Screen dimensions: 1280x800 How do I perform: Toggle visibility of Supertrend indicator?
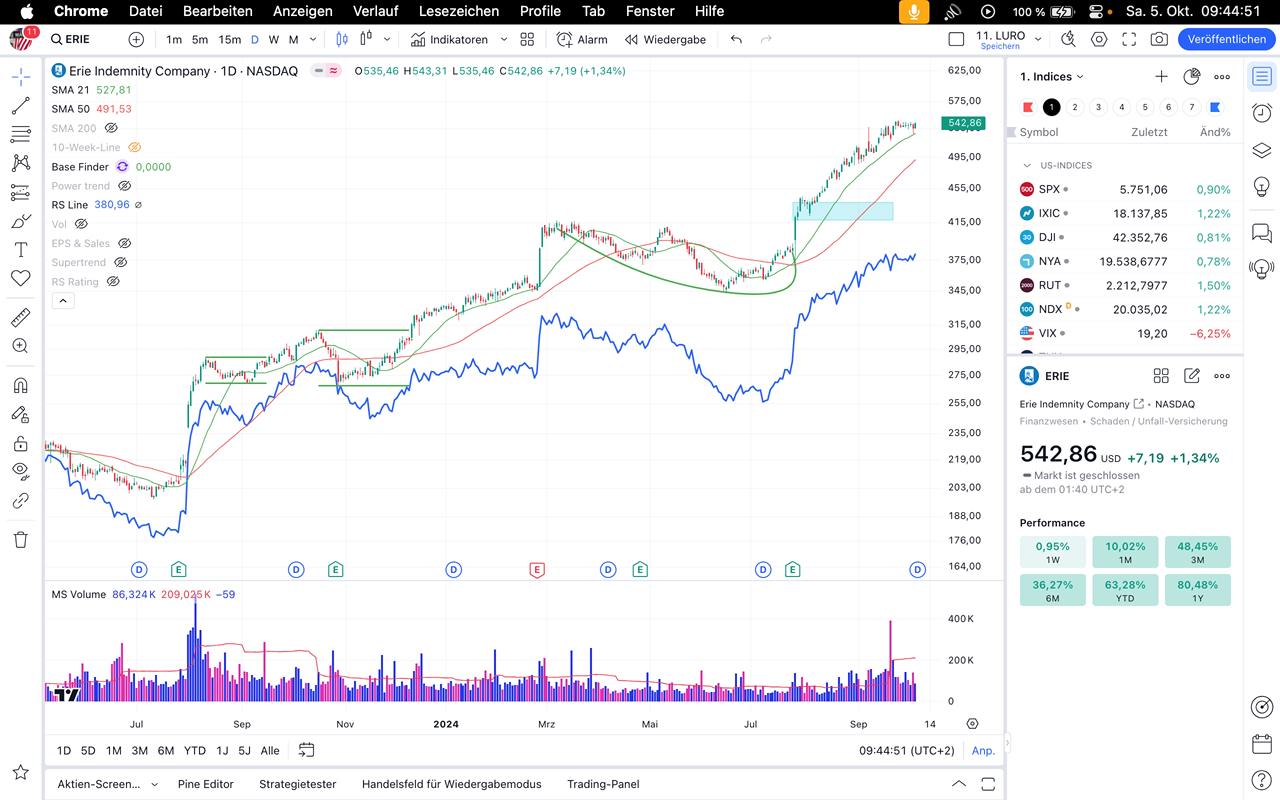120,262
